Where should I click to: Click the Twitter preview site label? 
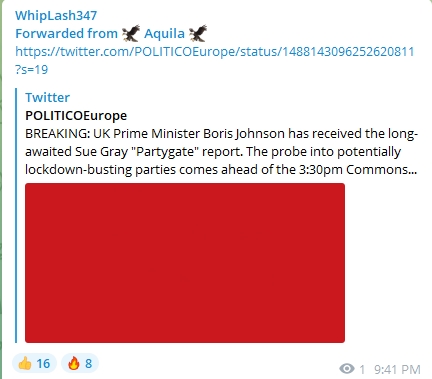pos(47,97)
